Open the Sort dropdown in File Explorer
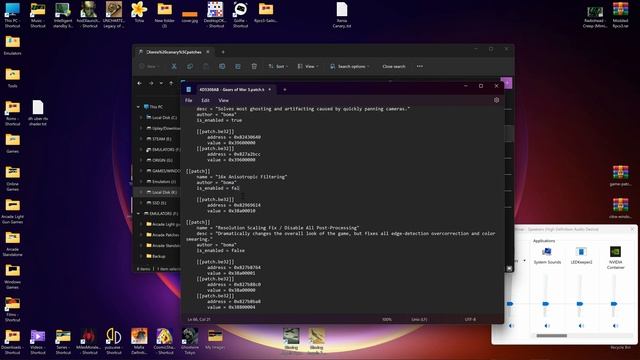The width and height of the screenshot is (640, 360). [278, 67]
